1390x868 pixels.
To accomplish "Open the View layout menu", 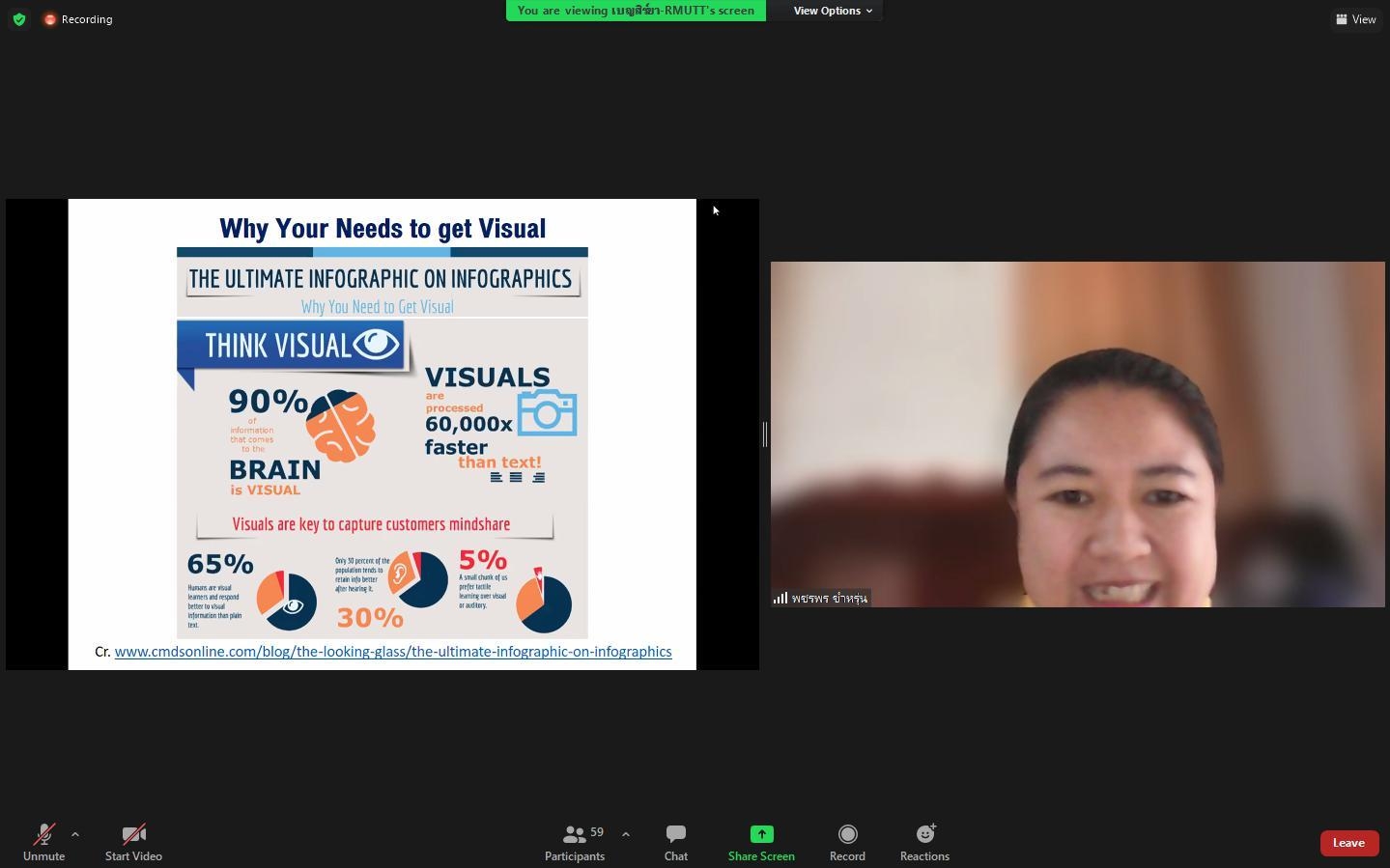I will click(1356, 19).
